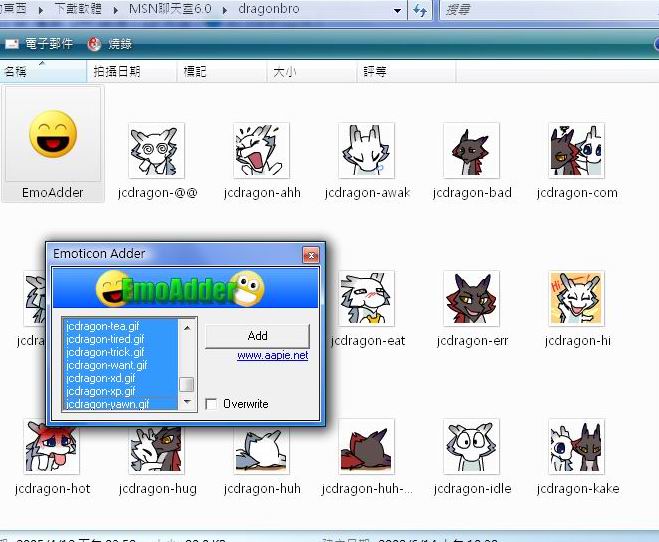Click the 燒錄 toolbar button

[110, 44]
